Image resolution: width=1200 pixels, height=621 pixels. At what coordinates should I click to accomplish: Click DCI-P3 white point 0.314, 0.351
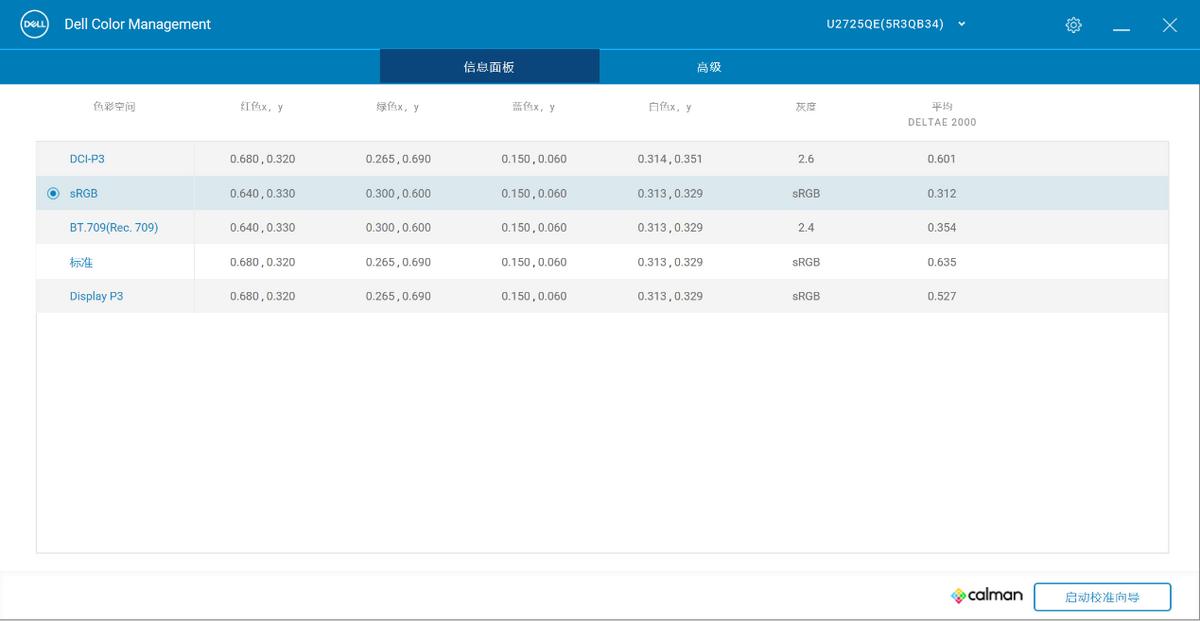pos(670,159)
